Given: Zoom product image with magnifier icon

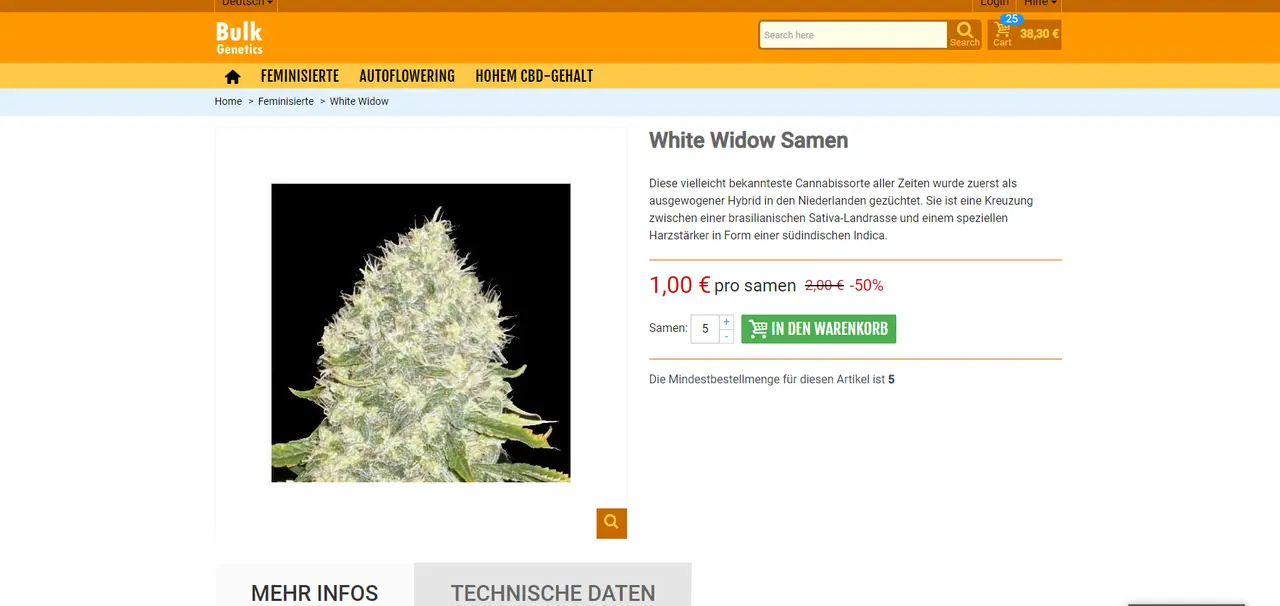Looking at the screenshot, I should [x=612, y=523].
